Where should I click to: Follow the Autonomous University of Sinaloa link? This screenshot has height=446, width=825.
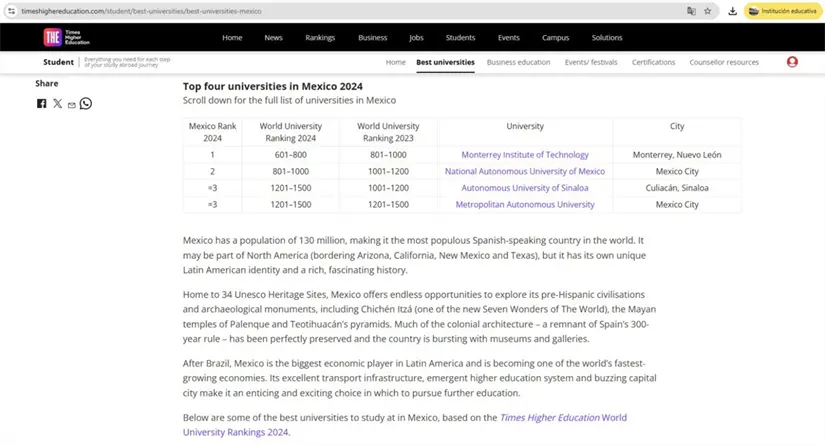pos(524,188)
